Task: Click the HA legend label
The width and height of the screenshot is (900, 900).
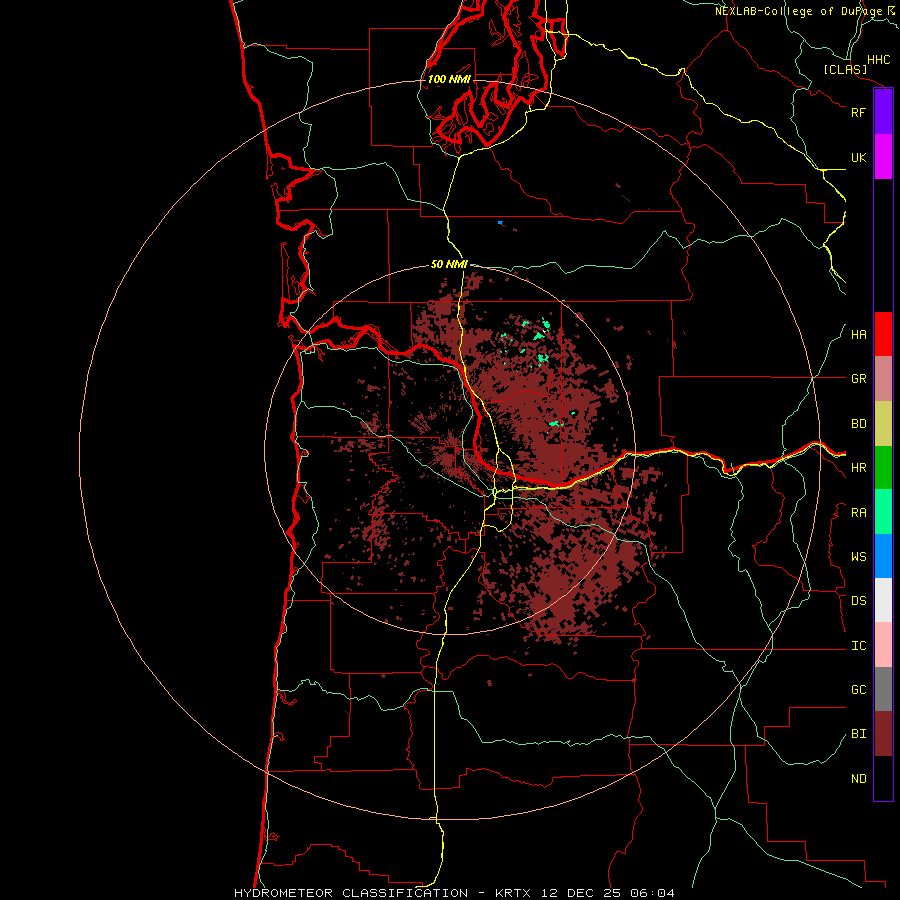Action: (859, 335)
